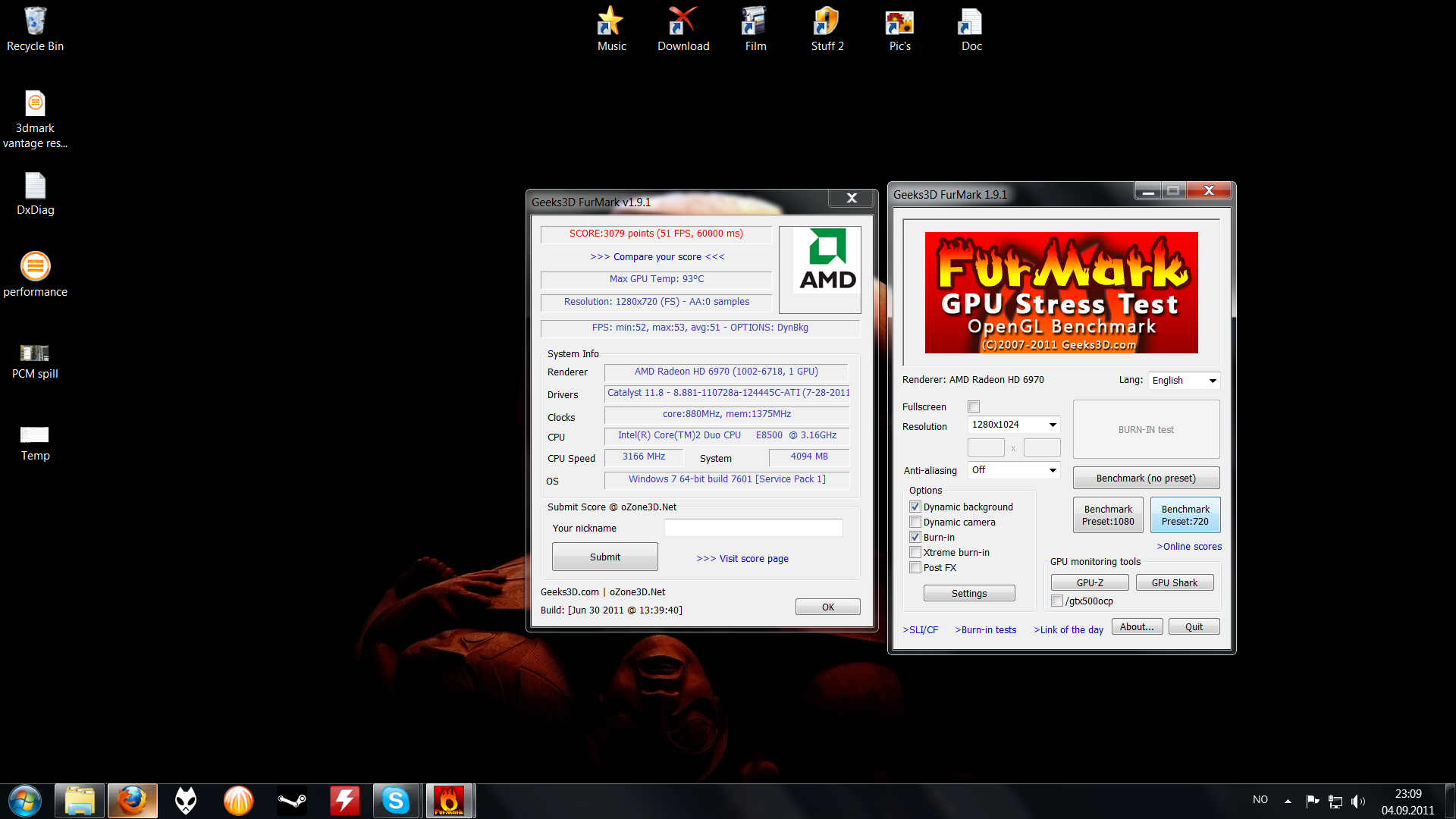This screenshot has width=1456, height=819.
Task: Open the Online scores link
Action: (1189, 546)
